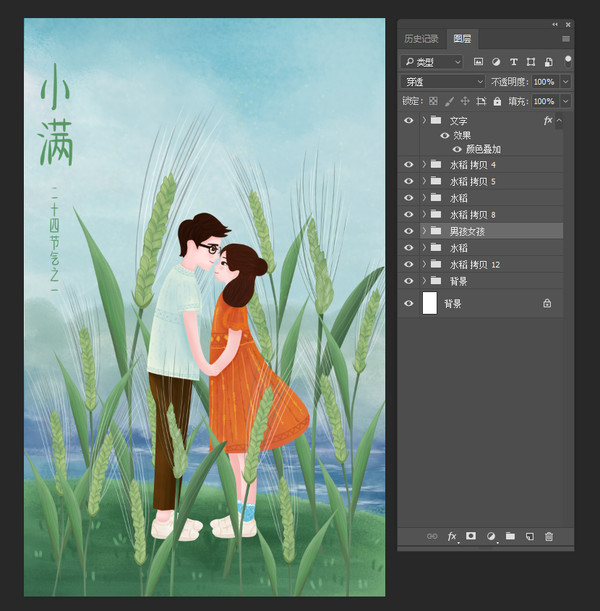Hide the 男孩女孩 group
The image size is (600, 611).
(408, 231)
